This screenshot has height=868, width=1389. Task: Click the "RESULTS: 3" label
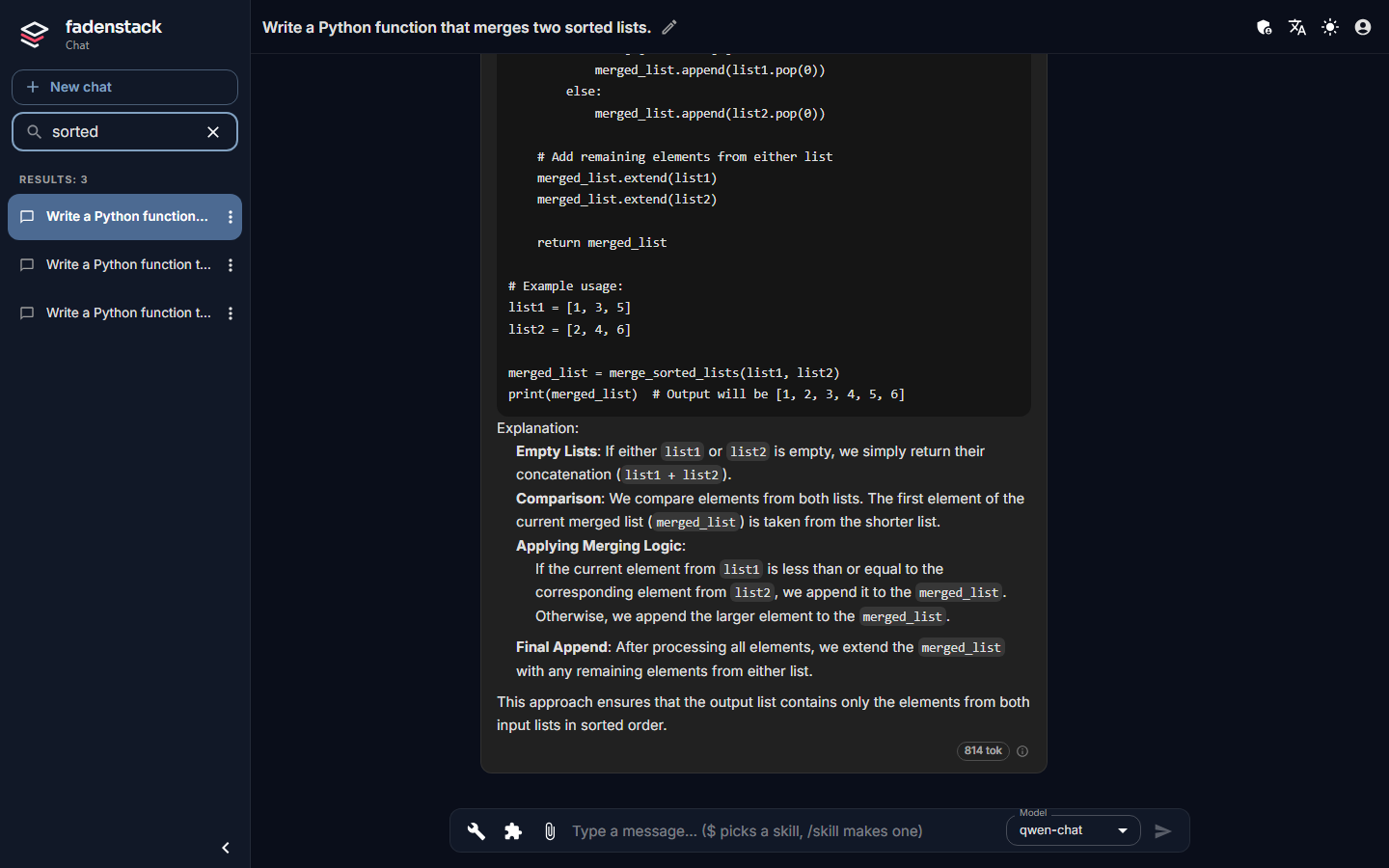click(53, 179)
